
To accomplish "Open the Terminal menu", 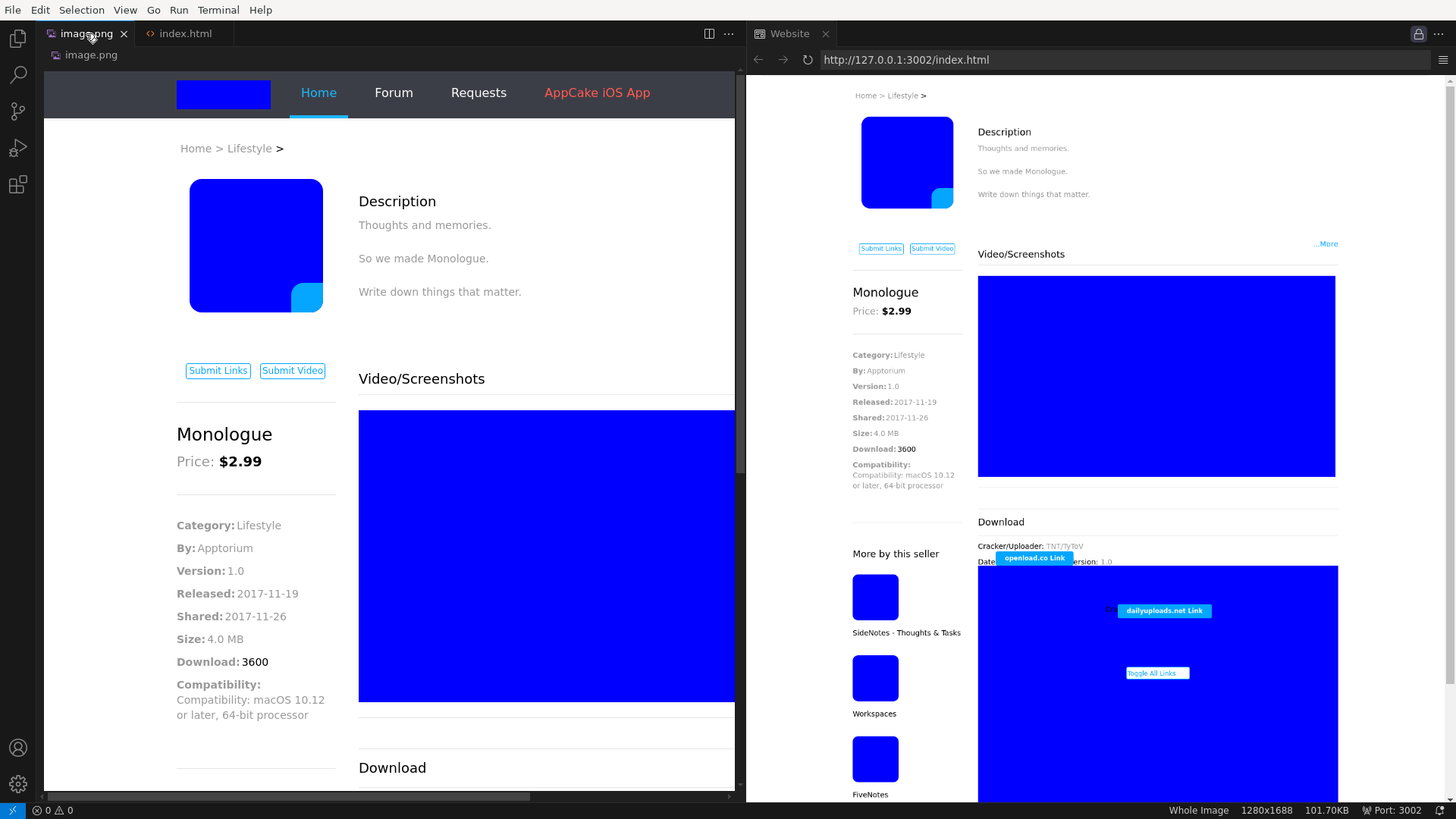I will [x=218, y=10].
